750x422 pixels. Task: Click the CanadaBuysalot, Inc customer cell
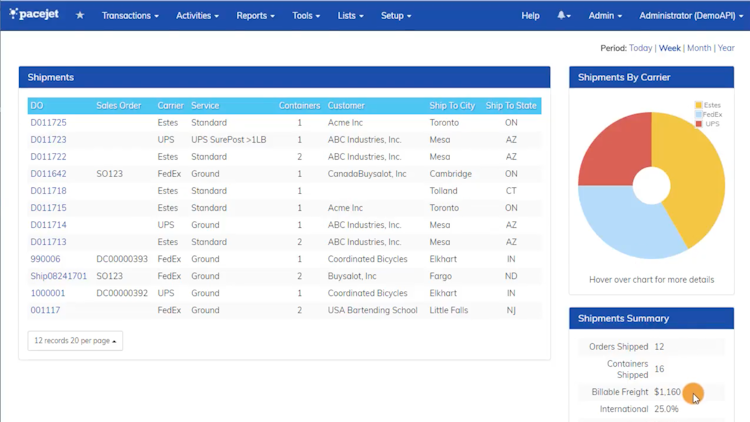[367, 174]
